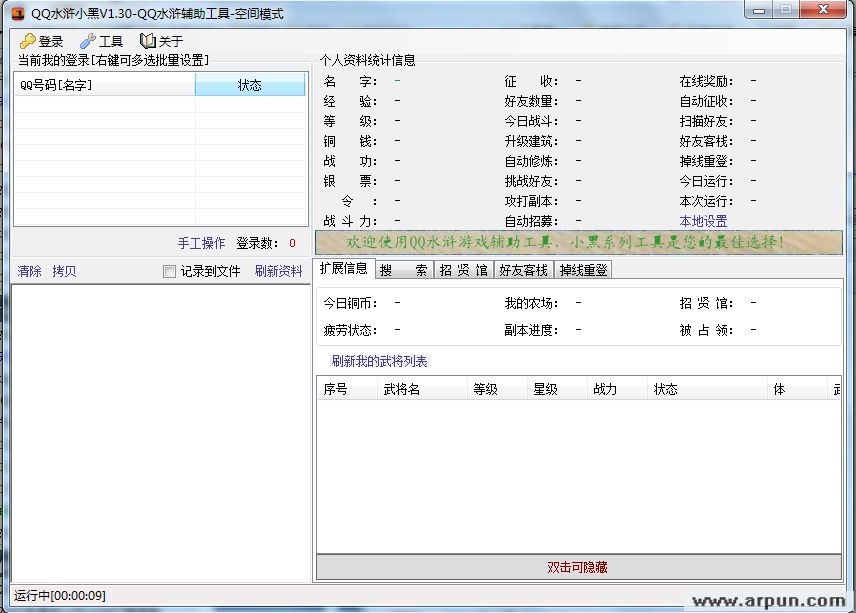The height and width of the screenshot is (613, 856).
Task: Switch to the 扩展信息 tab
Action: 344,269
